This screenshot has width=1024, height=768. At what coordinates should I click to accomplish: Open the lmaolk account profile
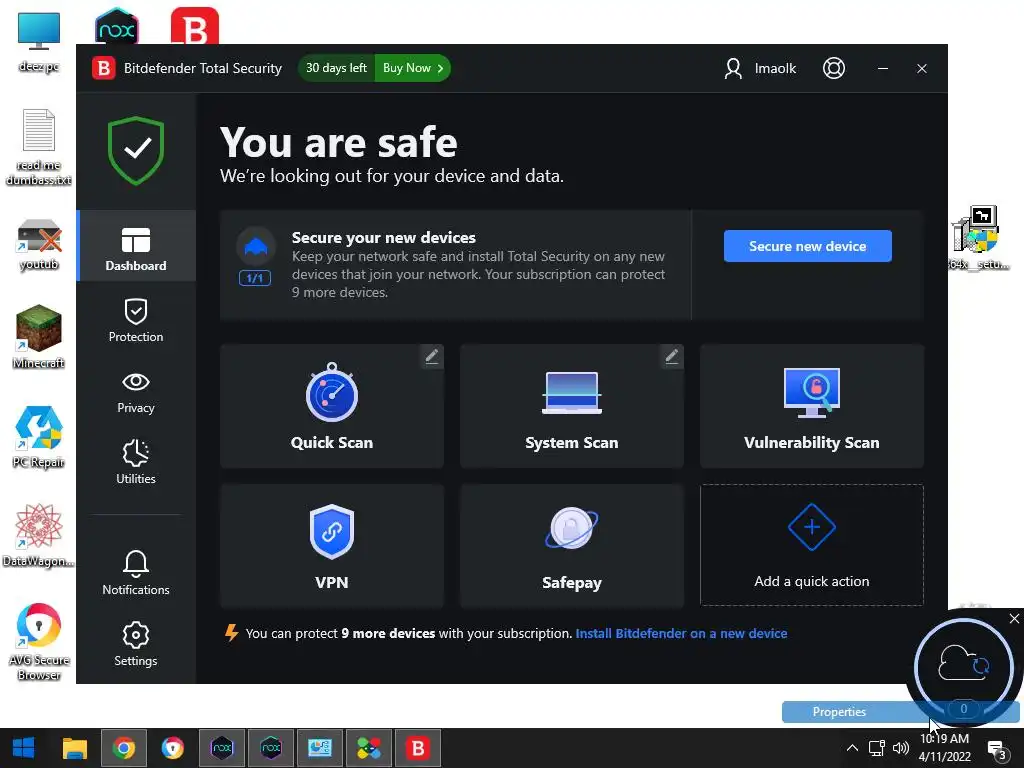coord(760,68)
